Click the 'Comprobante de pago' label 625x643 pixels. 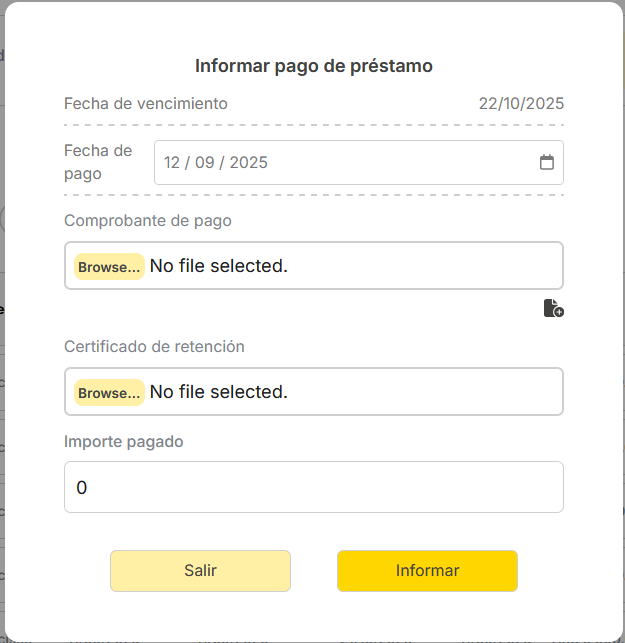[147, 220]
